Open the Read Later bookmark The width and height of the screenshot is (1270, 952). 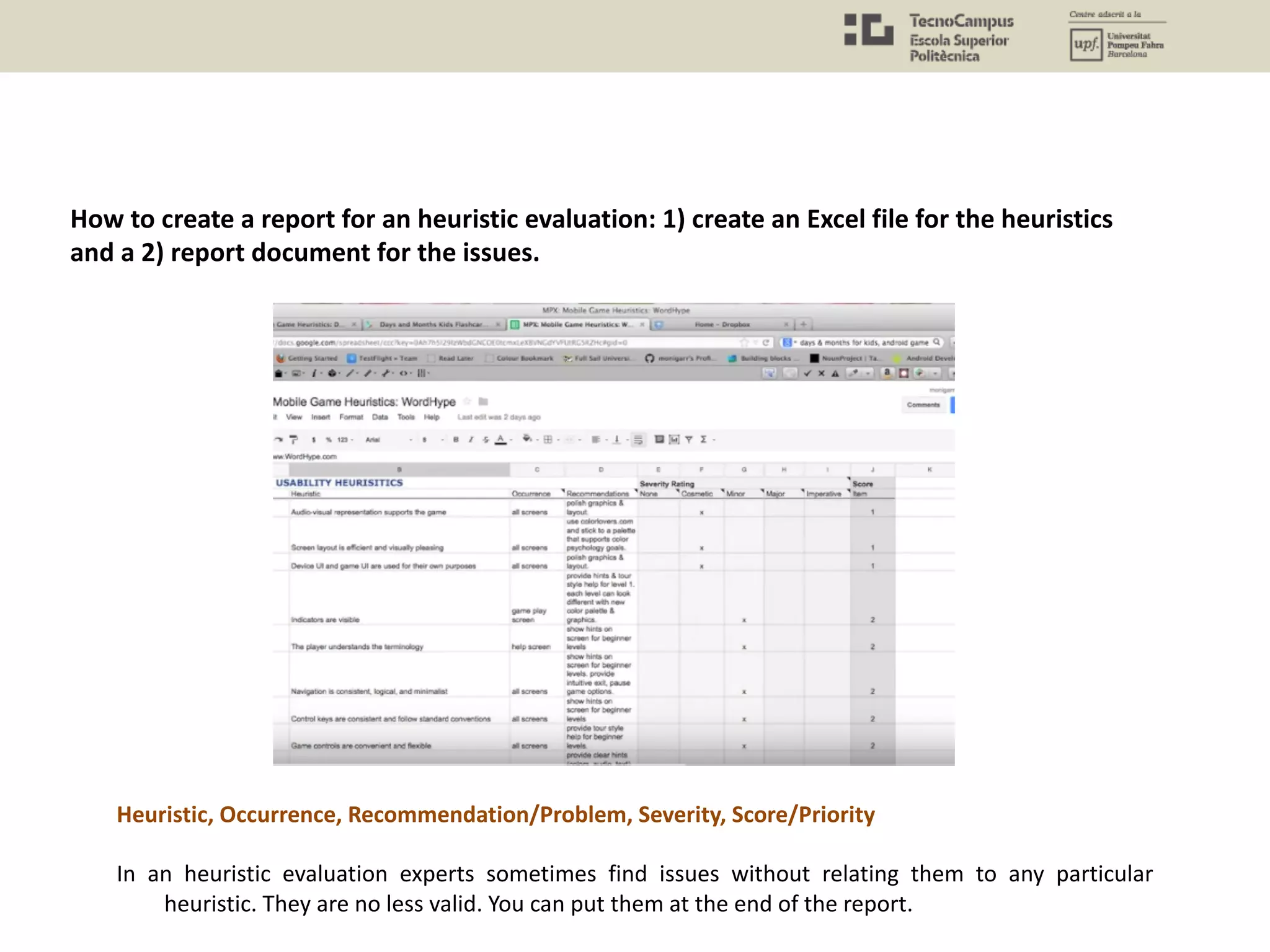click(450, 358)
